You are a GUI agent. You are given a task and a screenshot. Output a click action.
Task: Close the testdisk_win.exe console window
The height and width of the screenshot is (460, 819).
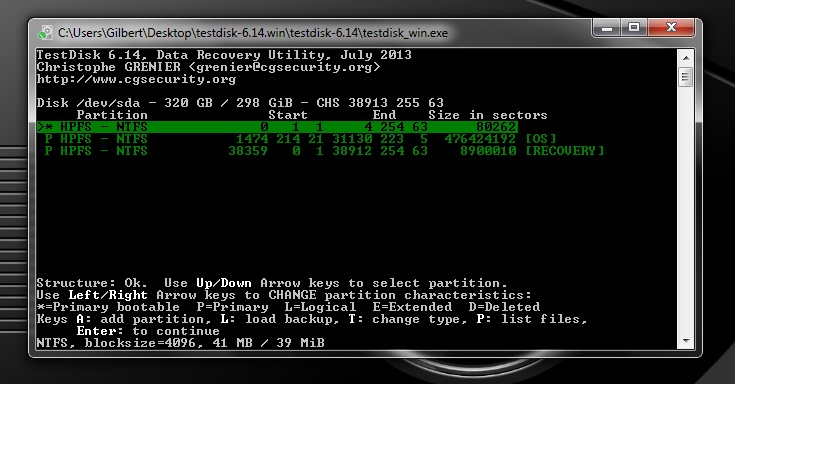671,28
